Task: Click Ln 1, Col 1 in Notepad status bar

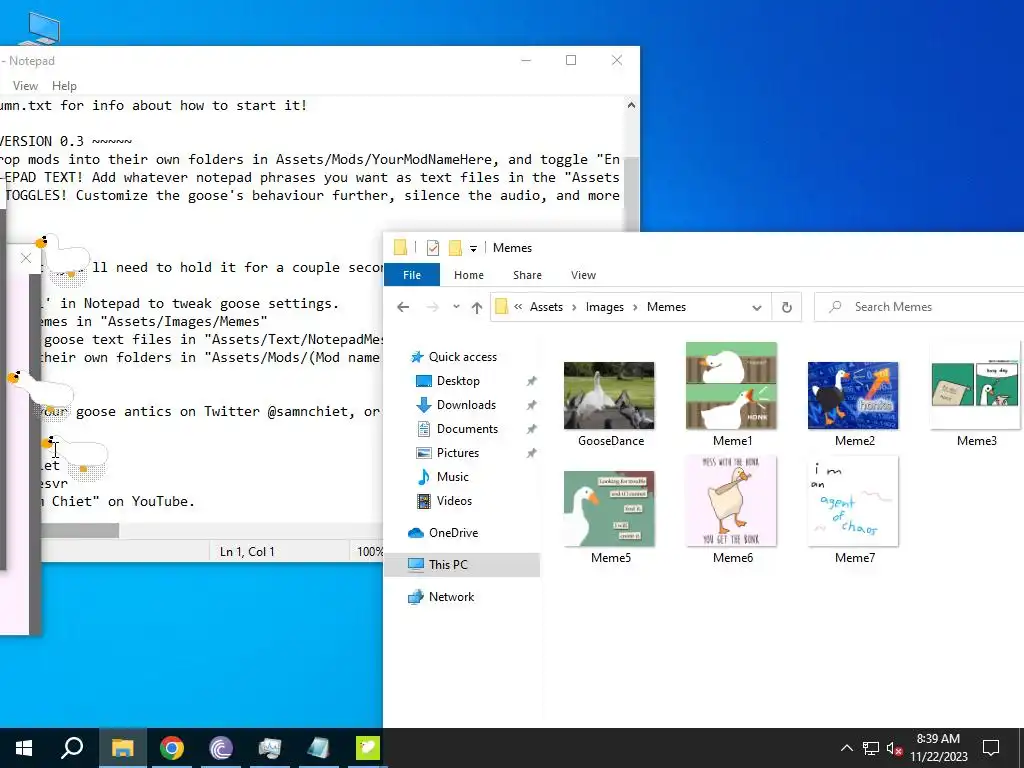Action: click(x=247, y=552)
